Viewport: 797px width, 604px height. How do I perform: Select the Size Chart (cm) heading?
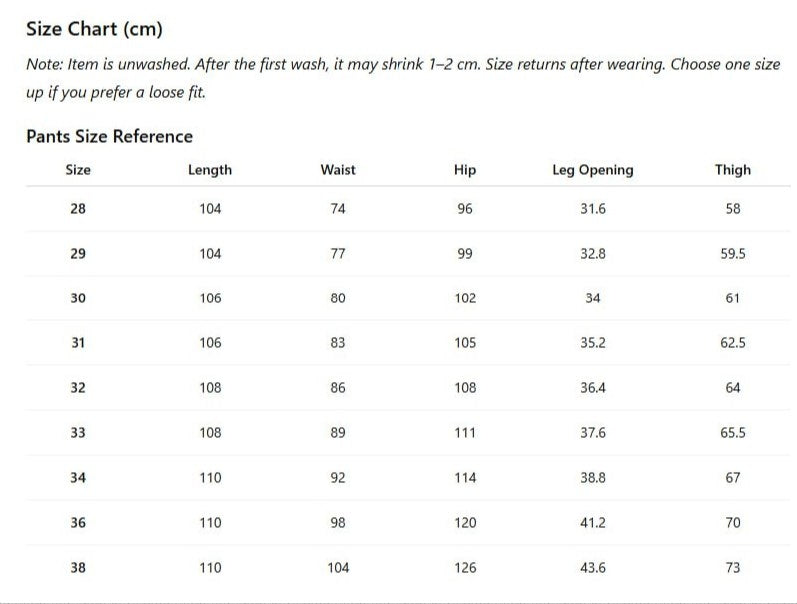[94, 28]
